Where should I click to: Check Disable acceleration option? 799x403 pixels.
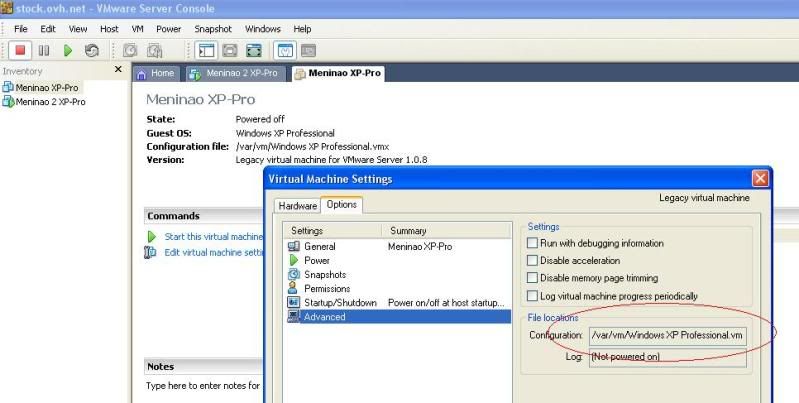pos(532,260)
